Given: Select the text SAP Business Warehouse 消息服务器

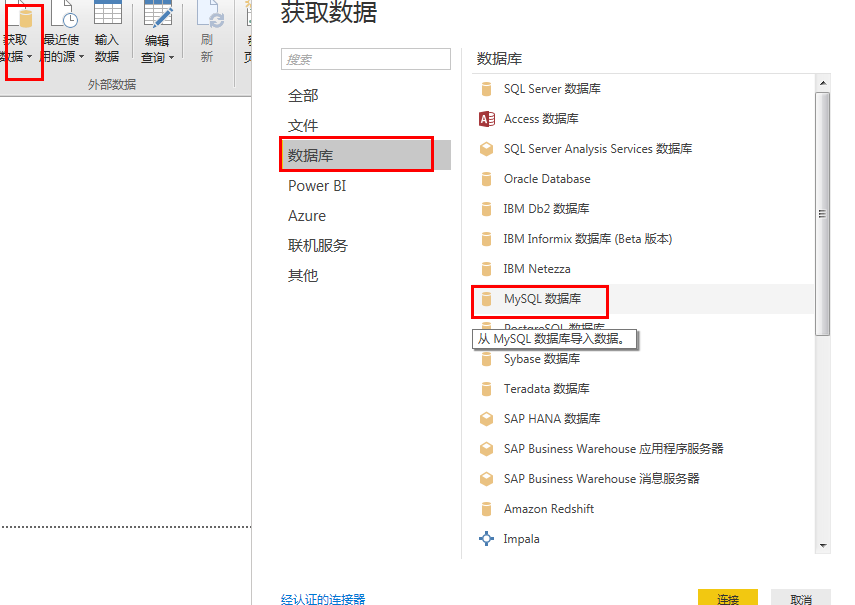Looking at the screenshot, I should point(601,479).
